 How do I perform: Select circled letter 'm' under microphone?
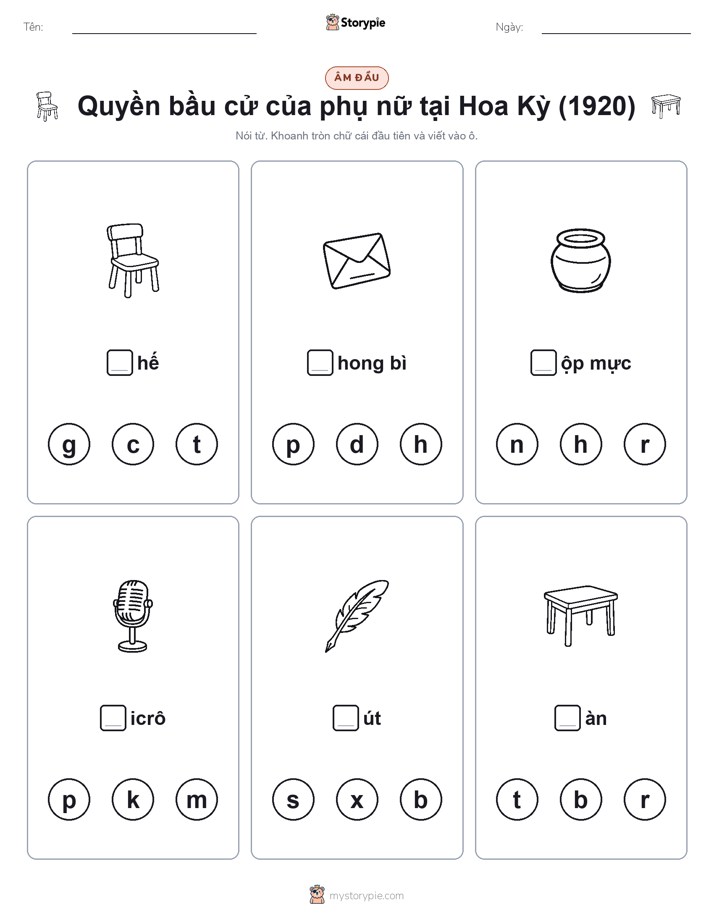point(197,800)
